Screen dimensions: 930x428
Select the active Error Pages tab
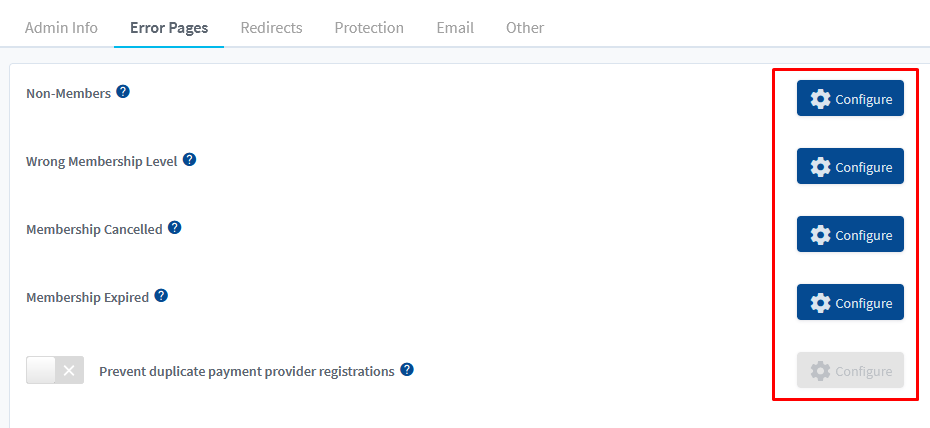click(x=169, y=28)
